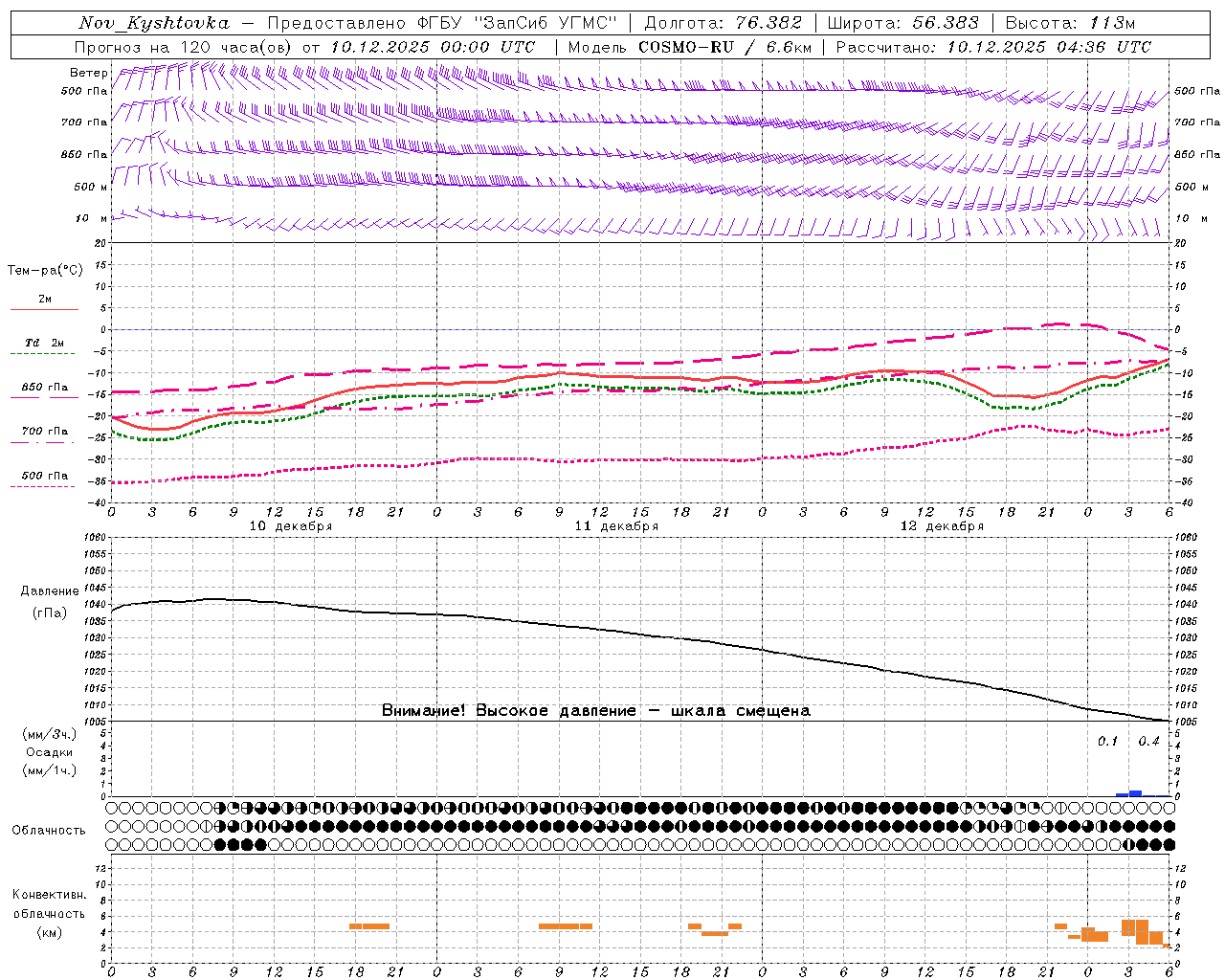
Task: Click the '12 декабря' date label
Action: tap(942, 526)
